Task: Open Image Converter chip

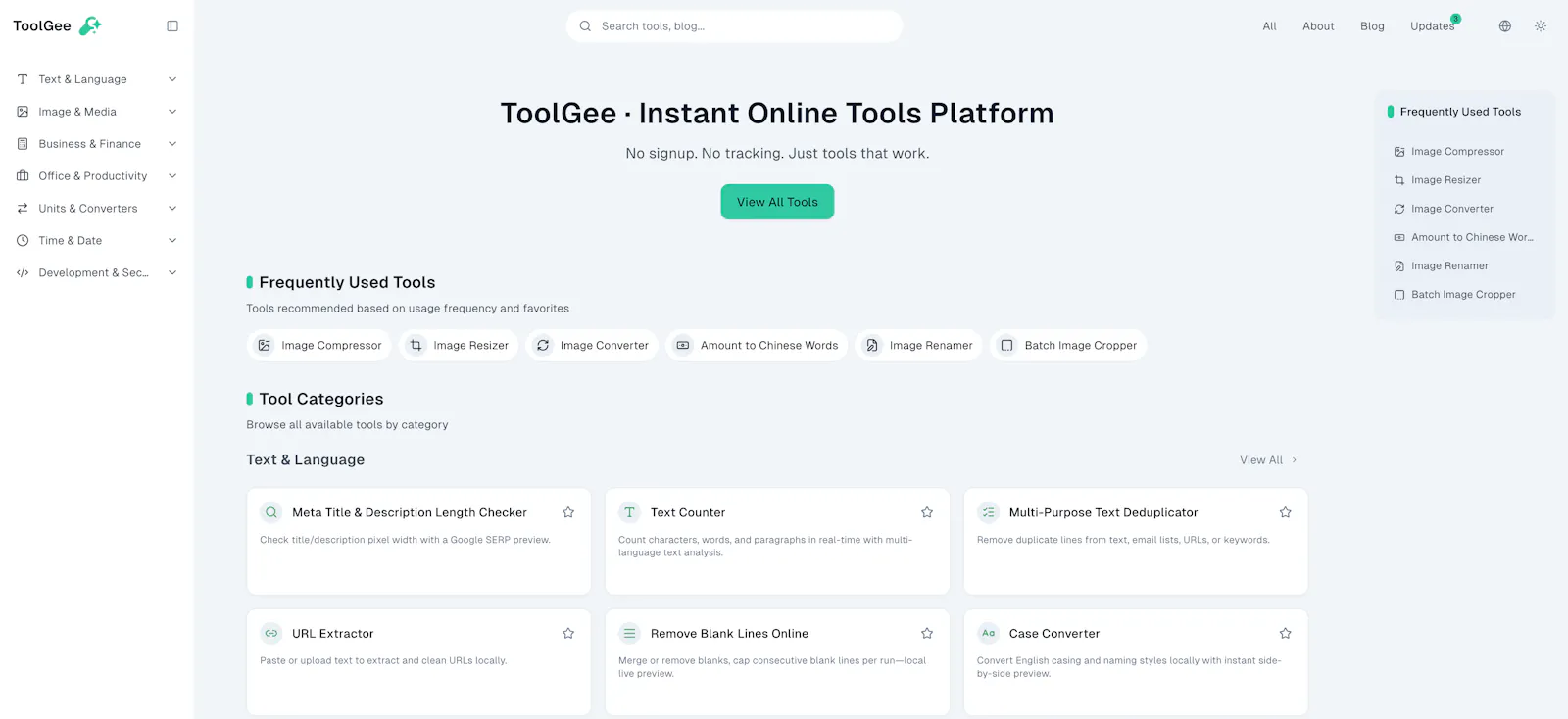Action: [592, 346]
